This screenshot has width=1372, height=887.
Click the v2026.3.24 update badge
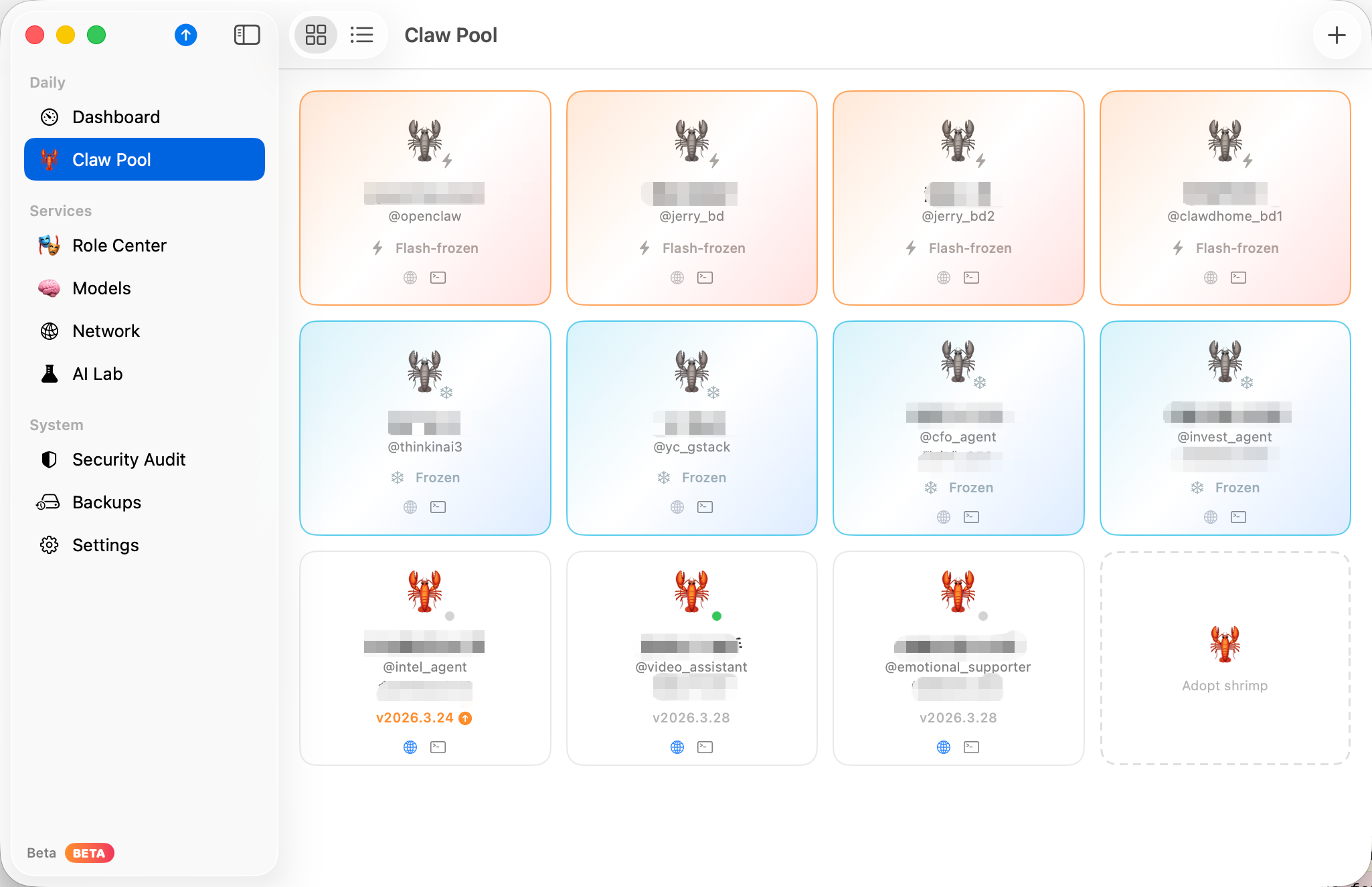point(424,717)
